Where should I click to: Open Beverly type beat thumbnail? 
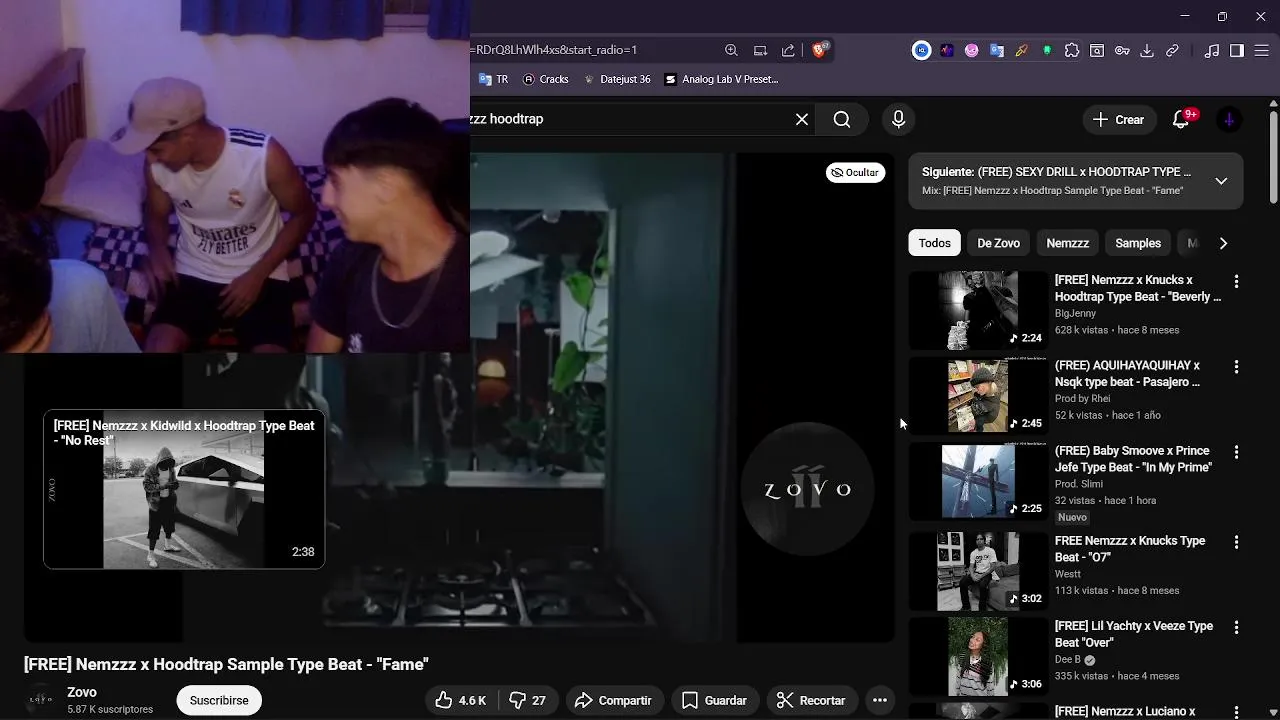coord(978,310)
